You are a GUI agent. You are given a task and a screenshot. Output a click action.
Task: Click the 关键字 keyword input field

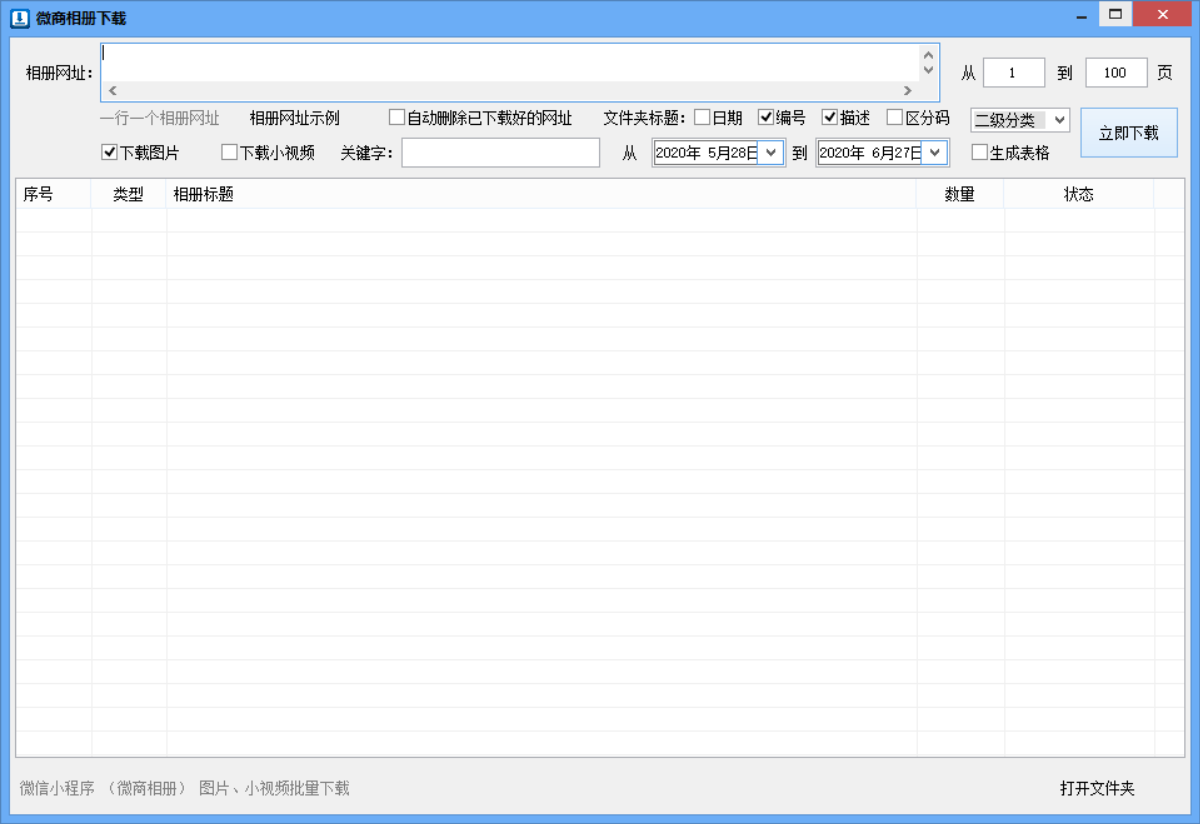point(501,153)
